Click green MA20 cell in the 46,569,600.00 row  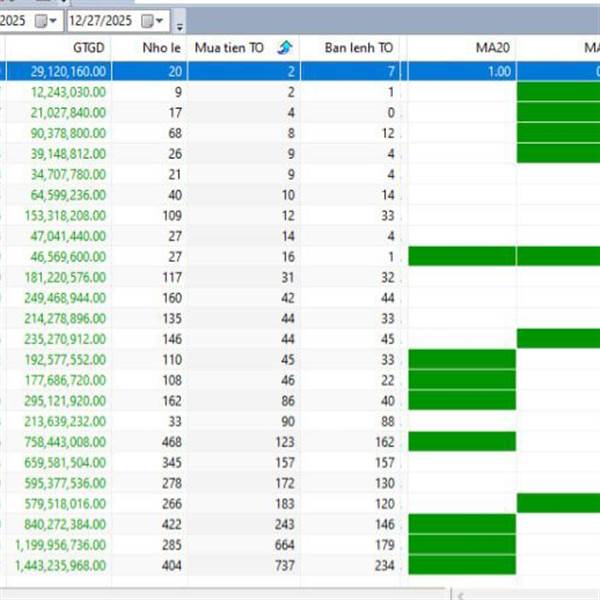click(x=462, y=256)
